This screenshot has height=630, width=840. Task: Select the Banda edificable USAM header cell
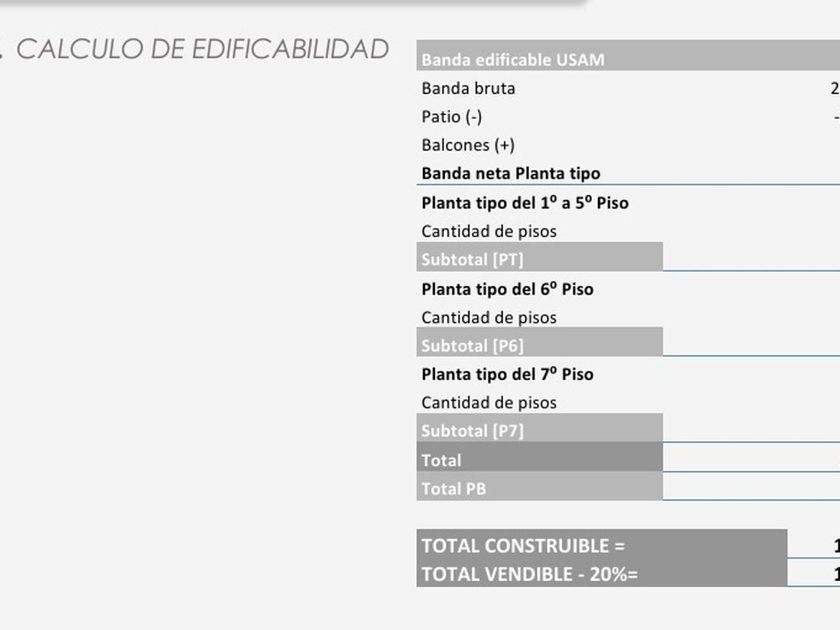(x=512, y=60)
